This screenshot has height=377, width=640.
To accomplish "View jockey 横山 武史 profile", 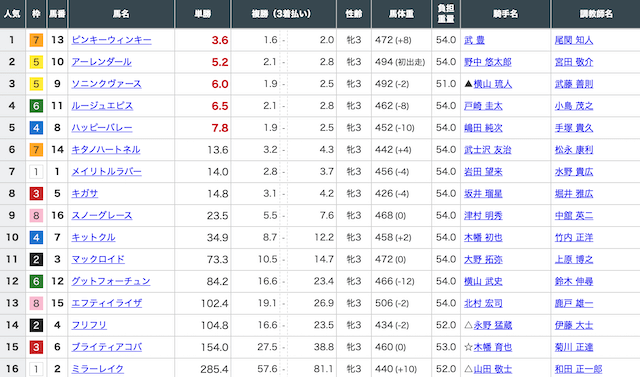I will click(x=483, y=282).
